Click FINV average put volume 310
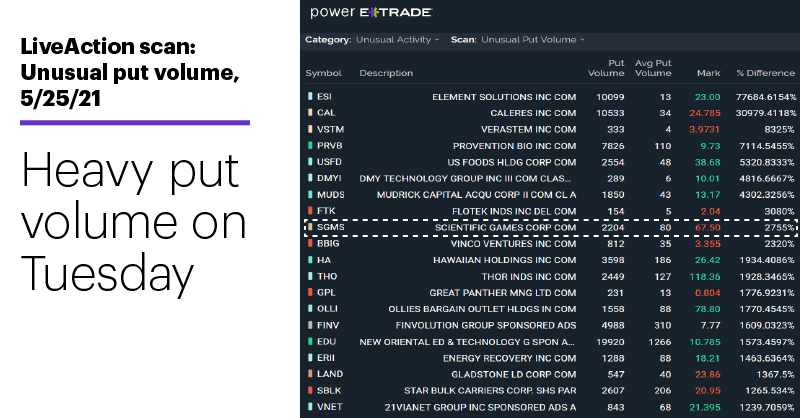 click(x=663, y=326)
